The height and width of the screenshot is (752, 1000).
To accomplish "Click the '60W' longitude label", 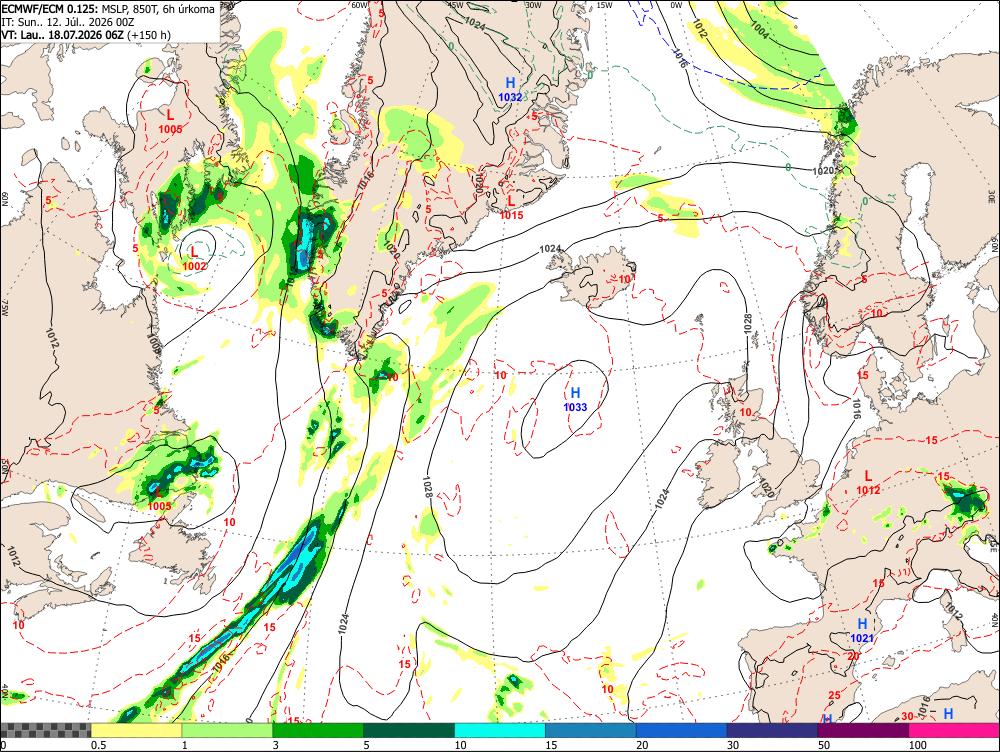I will click(x=360, y=5).
